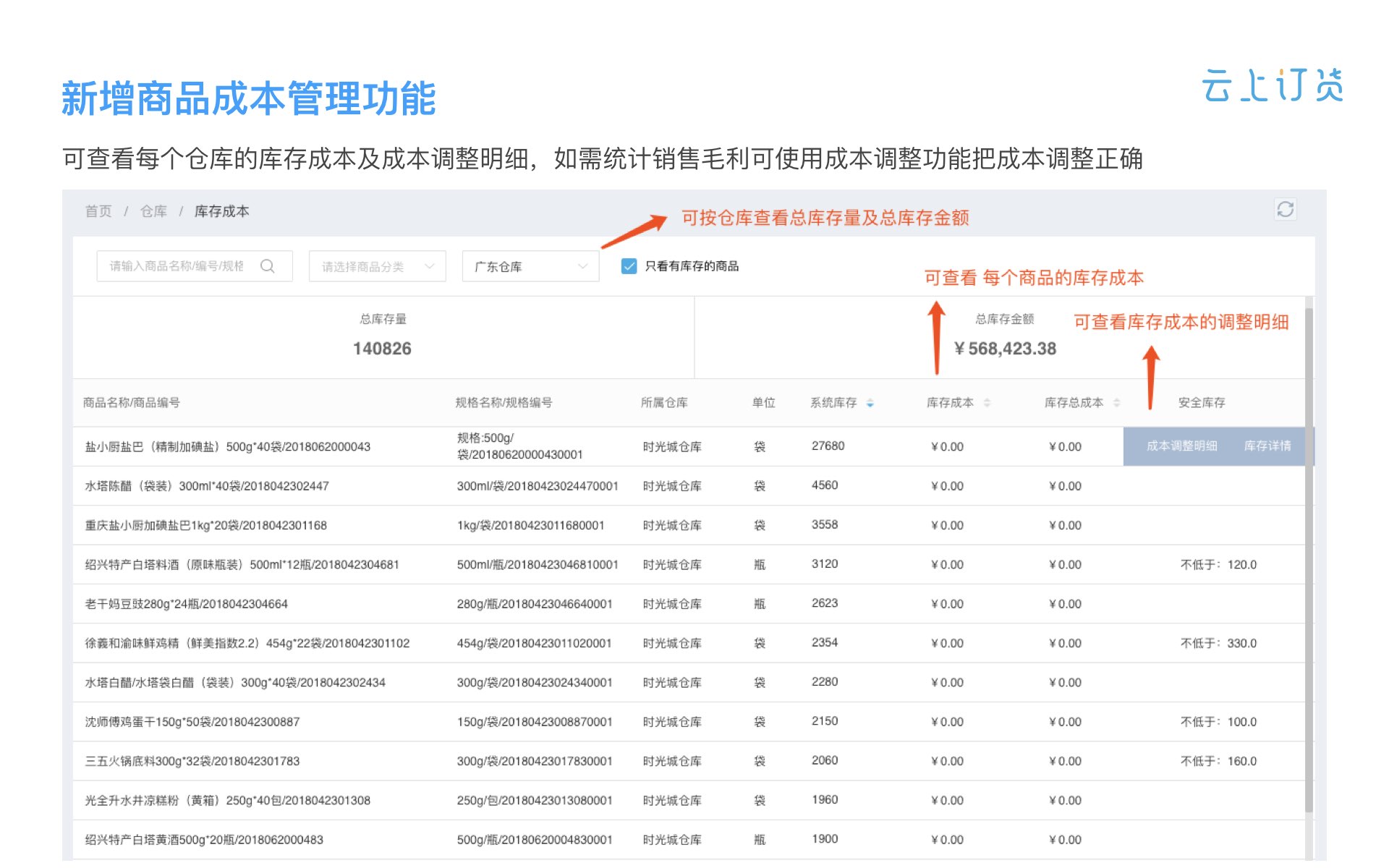
Task: Select row 三五火锅底料300g*32袋
Action: pos(689,761)
